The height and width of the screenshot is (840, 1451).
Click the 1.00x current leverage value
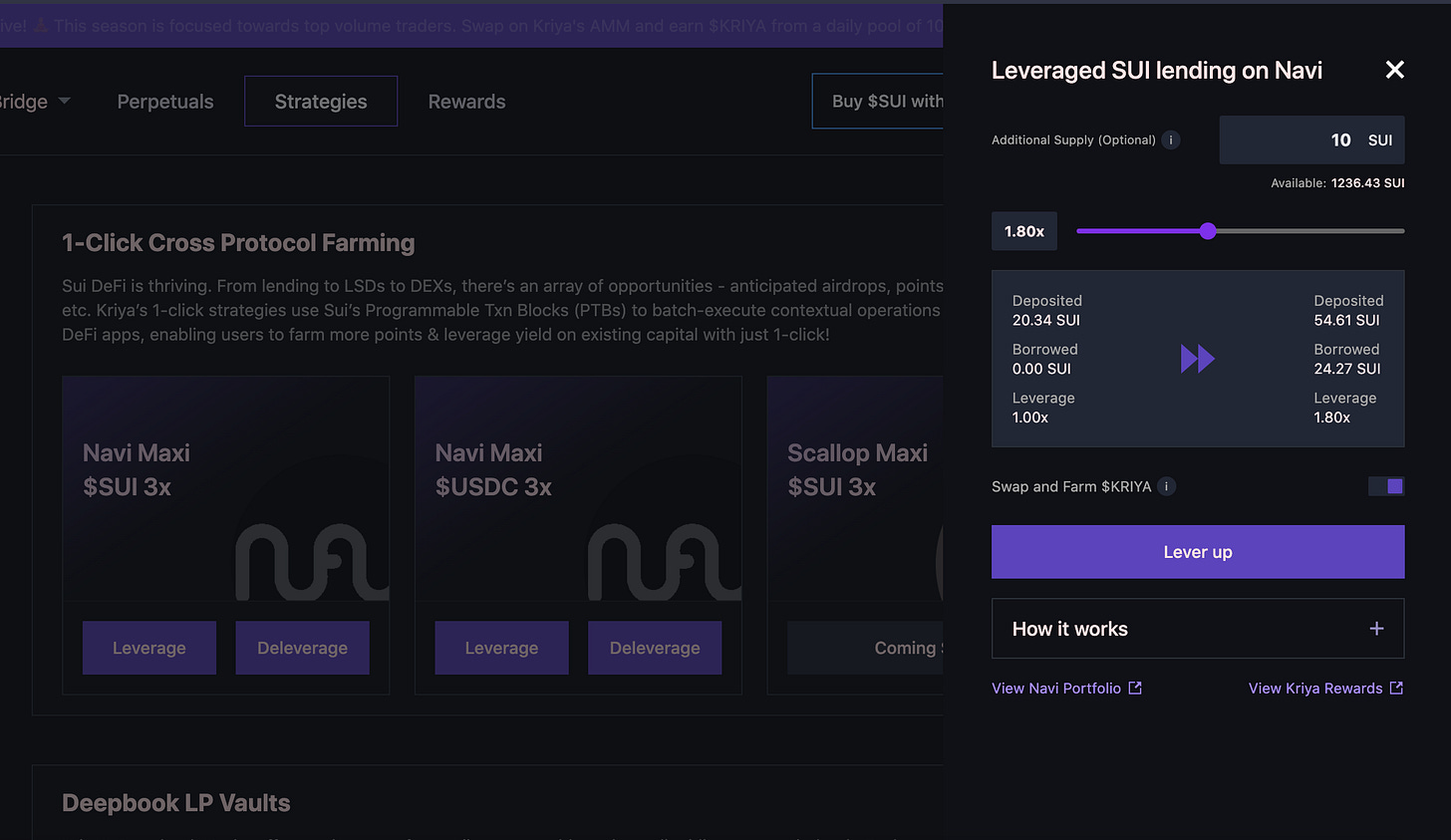1030,418
